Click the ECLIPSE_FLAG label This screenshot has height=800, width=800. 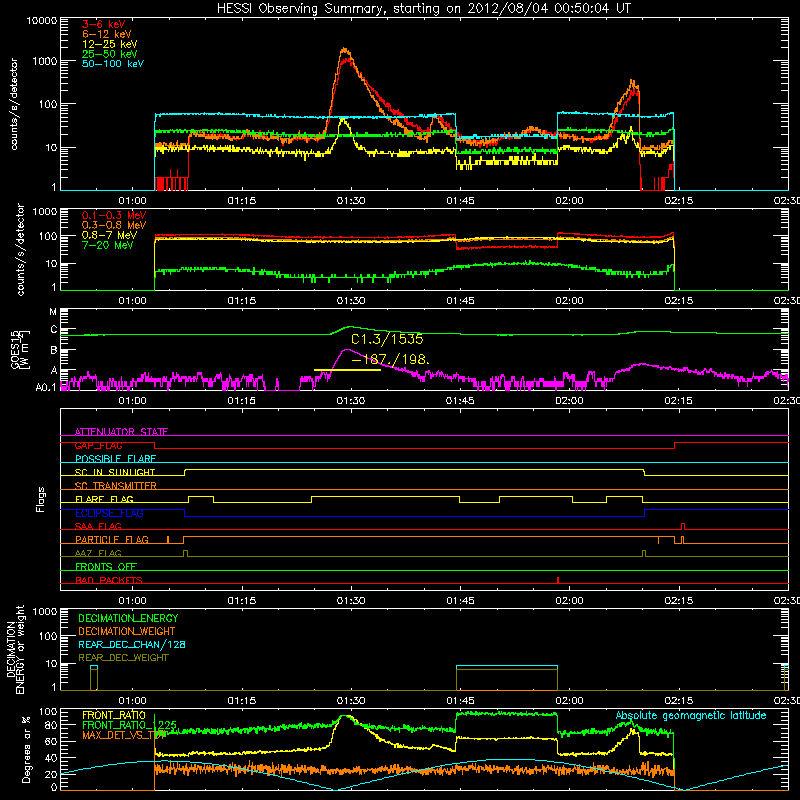click(x=109, y=513)
